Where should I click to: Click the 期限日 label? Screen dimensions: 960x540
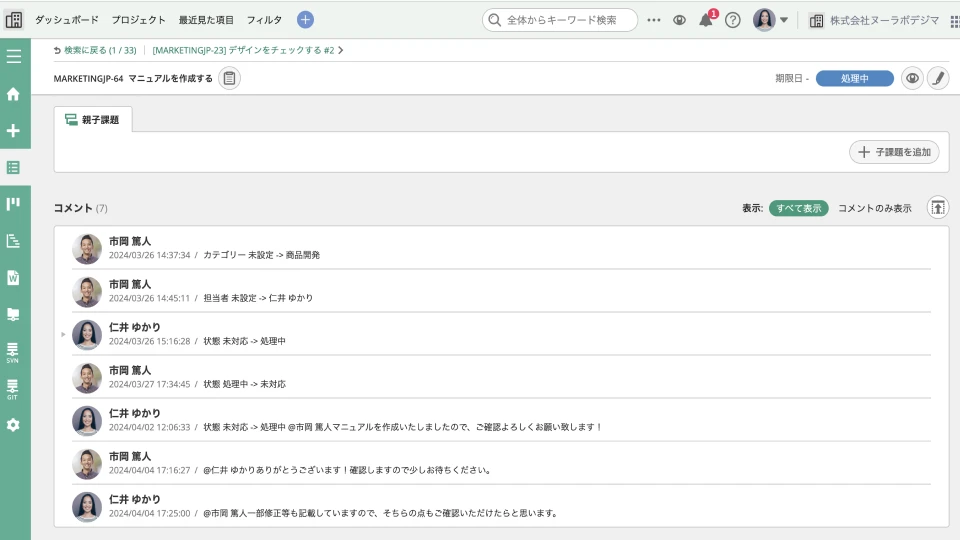[789, 78]
